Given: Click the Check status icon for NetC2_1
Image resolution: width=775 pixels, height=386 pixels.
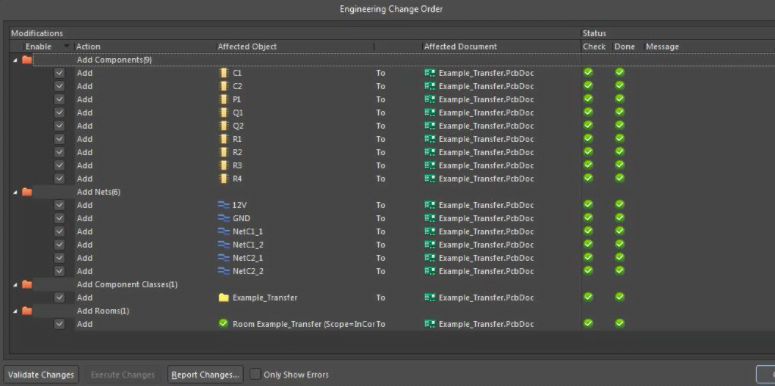Looking at the screenshot, I should [588, 257].
